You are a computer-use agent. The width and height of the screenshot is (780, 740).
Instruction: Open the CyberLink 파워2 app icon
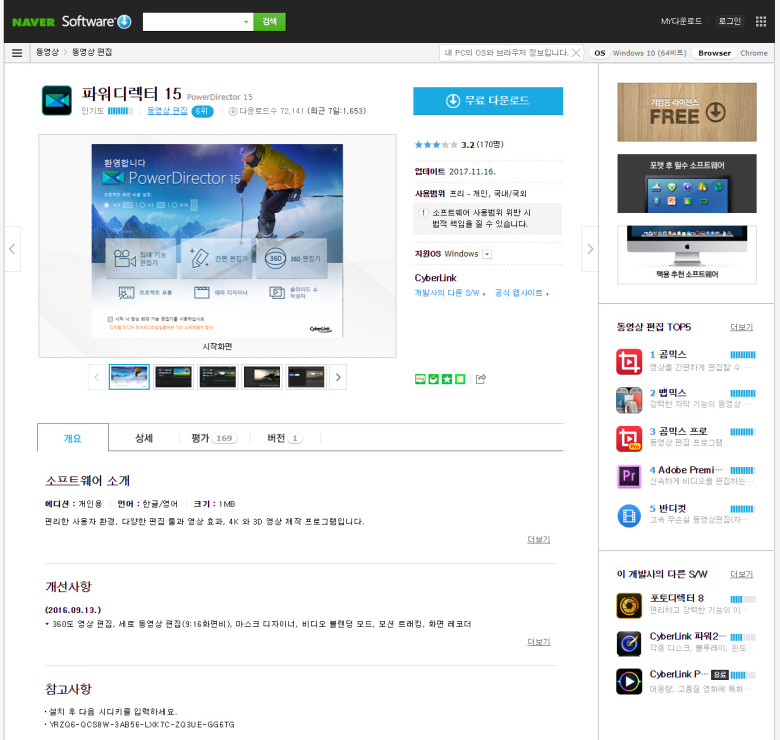point(629,644)
